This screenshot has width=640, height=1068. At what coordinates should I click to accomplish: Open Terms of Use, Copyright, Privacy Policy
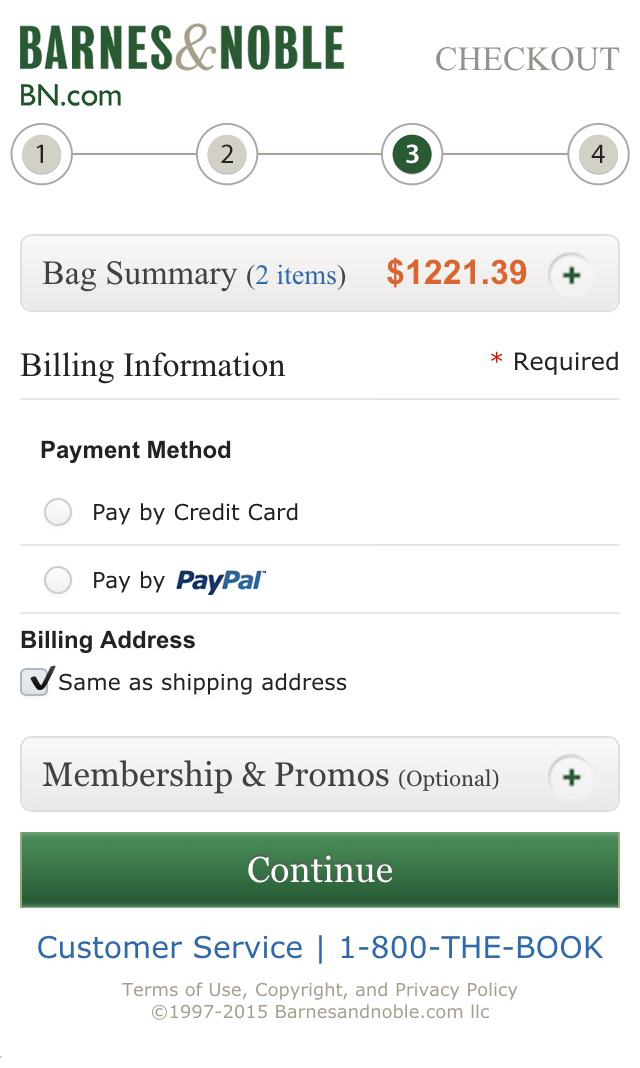(x=320, y=990)
